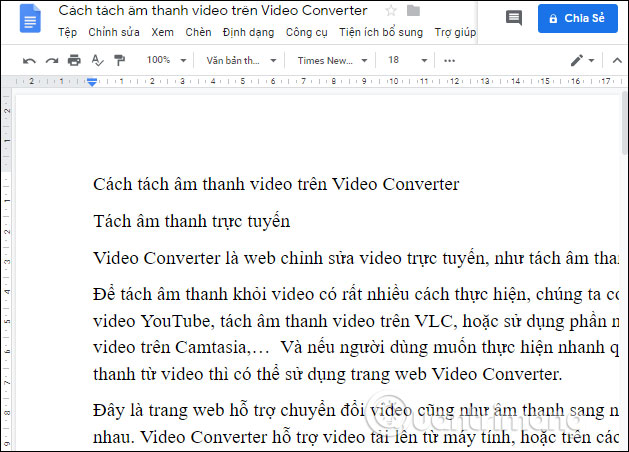The width and height of the screenshot is (629, 452).
Task: Open the Times New... font dropdown
Action: [332, 61]
